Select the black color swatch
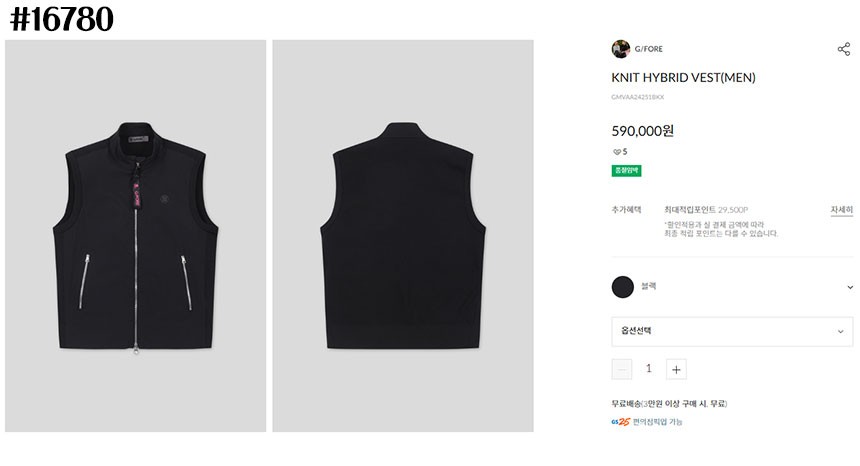The image size is (860, 466). click(x=622, y=287)
